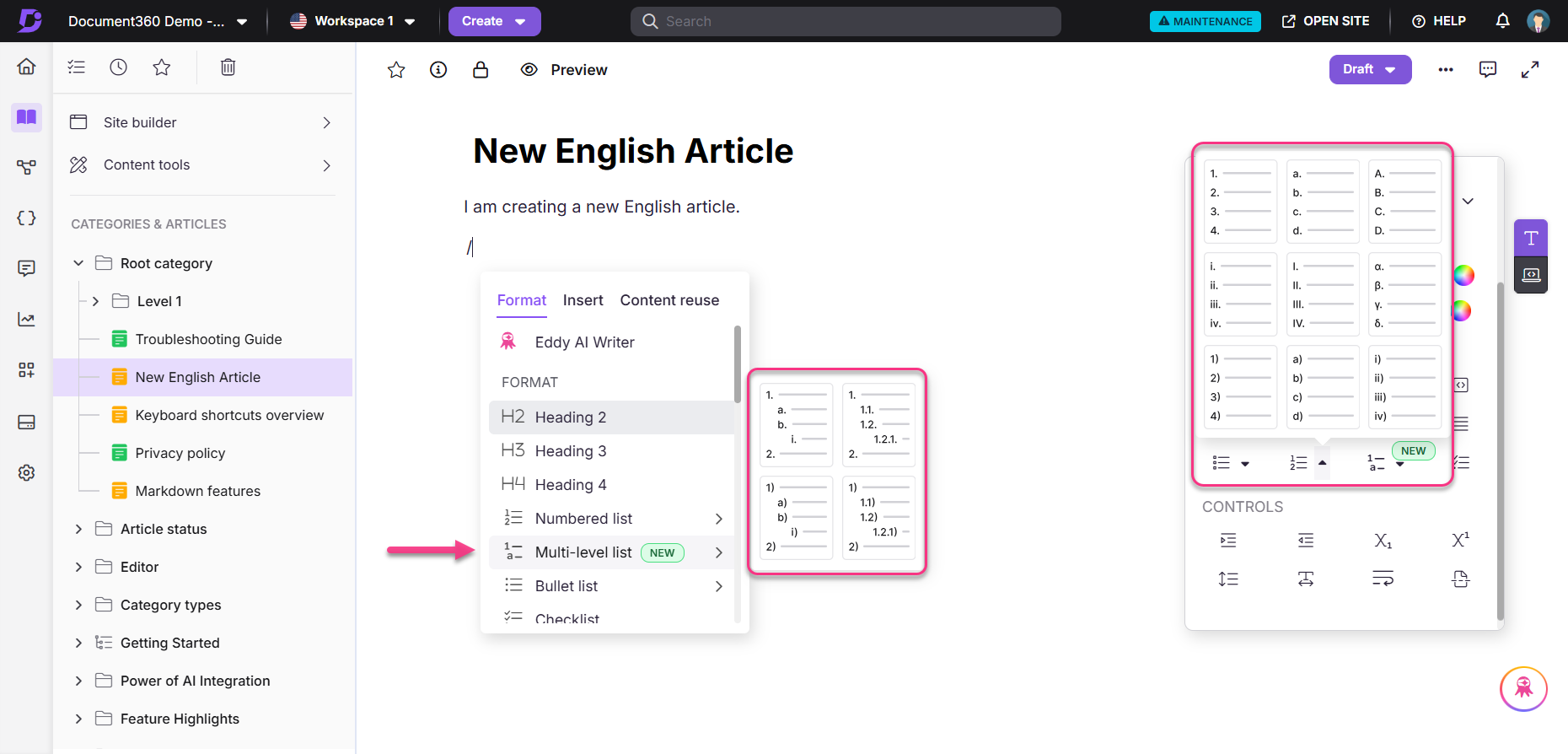The height and width of the screenshot is (754, 1568).
Task: Collapse the Root category folder
Action: 78,263
